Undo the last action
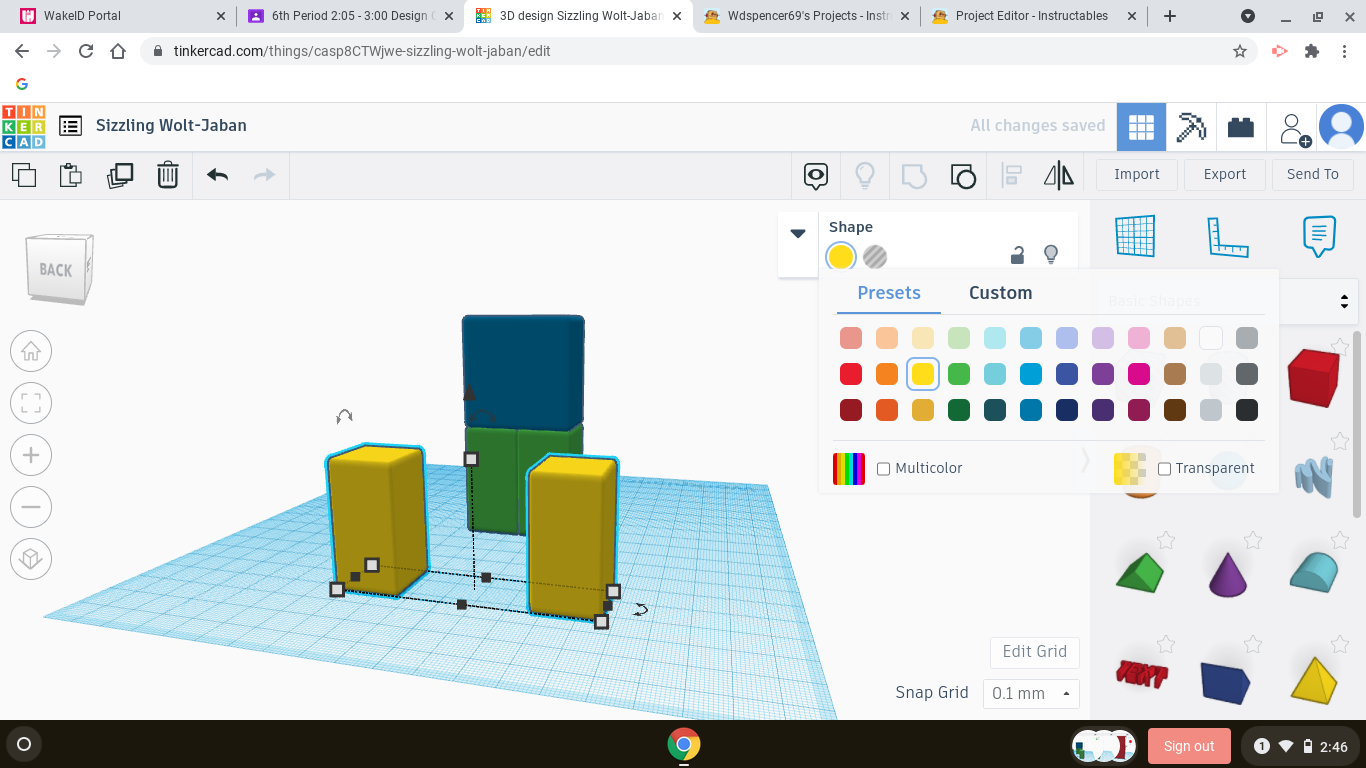Viewport: 1366px width, 768px height. pos(218,175)
